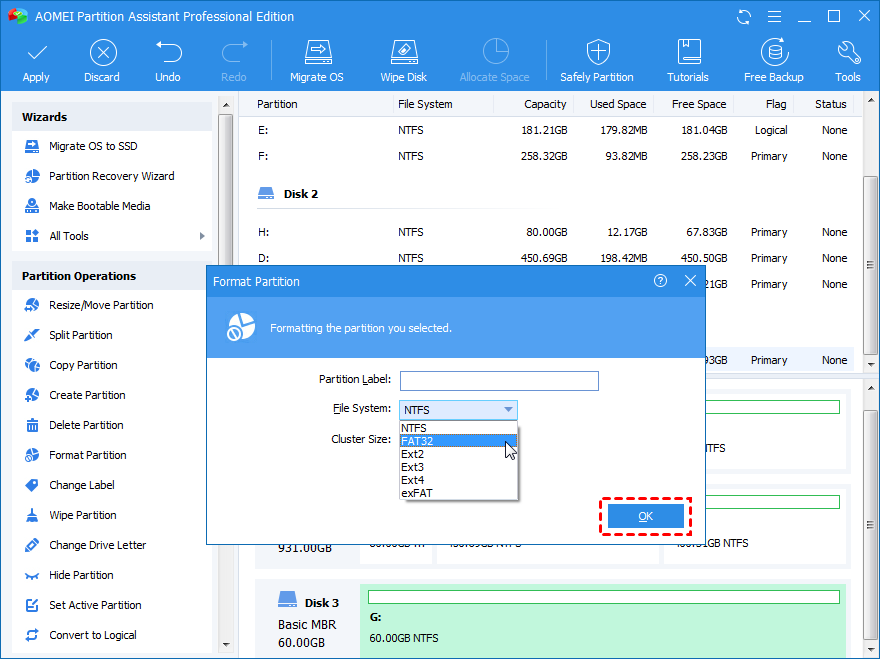Select FAT32 from the file system list
Screen dimensions: 880x659
(458, 441)
